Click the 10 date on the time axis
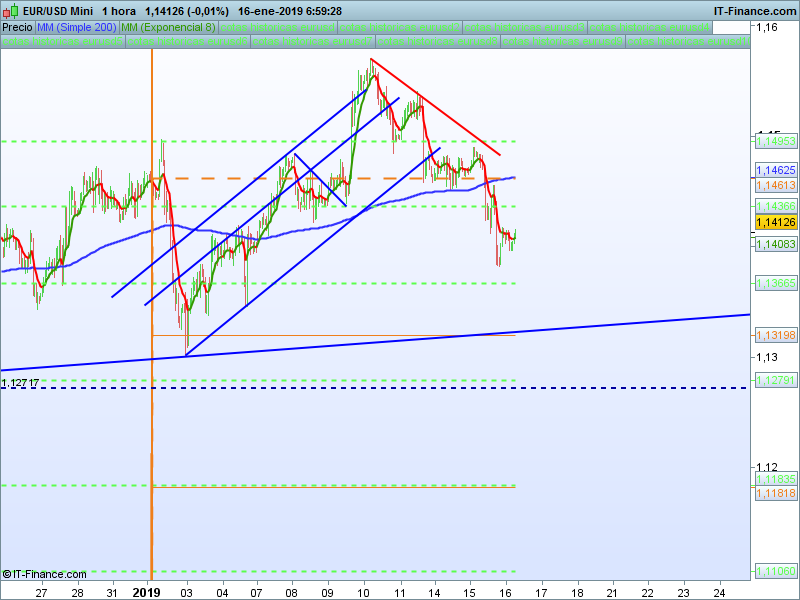This screenshot has width=800, height=600. pyautogui.click(x=363, y=593)
